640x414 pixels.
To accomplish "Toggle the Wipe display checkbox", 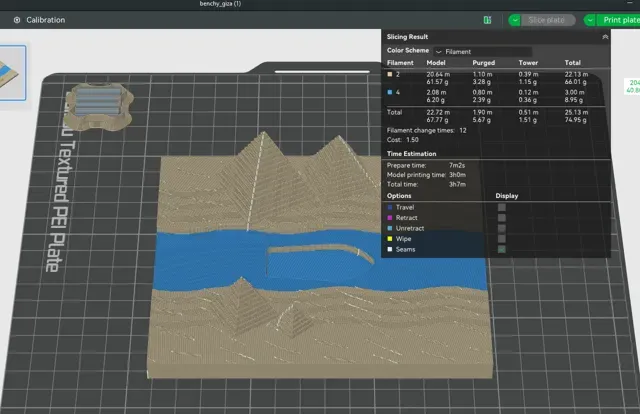I will tap(502, 239).
